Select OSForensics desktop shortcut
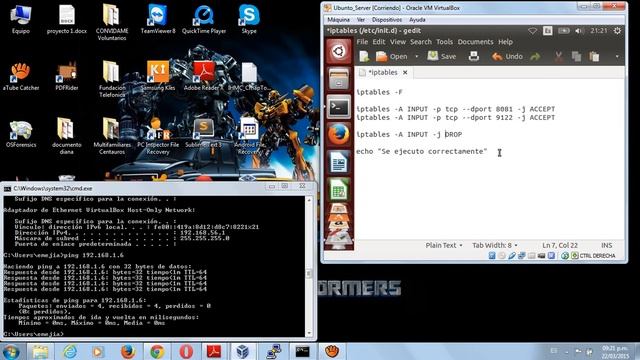Image resolution: width=640 pixels, height=360 pixels. 21,133
